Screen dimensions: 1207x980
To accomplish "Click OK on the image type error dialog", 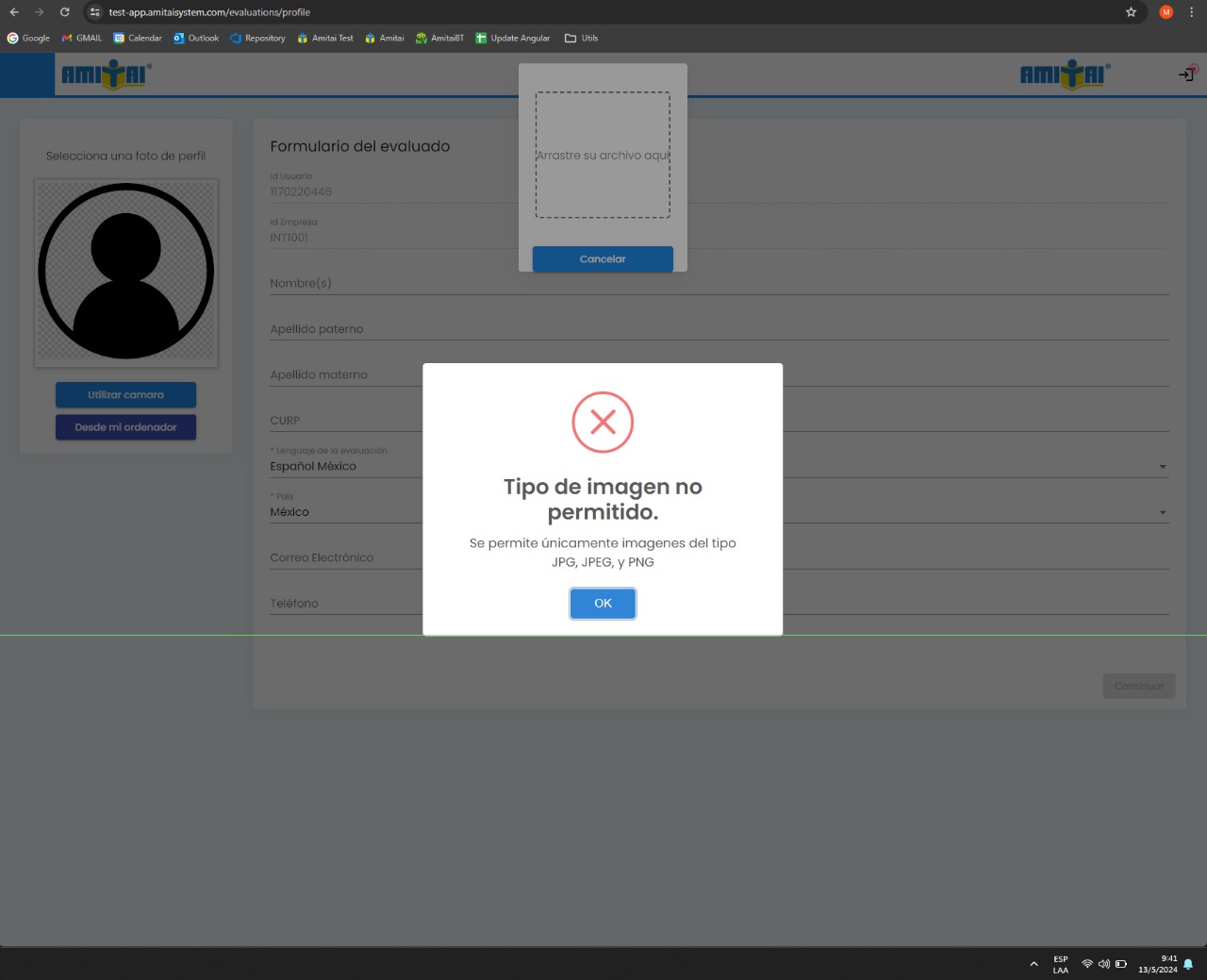I will tap(603, 604).
